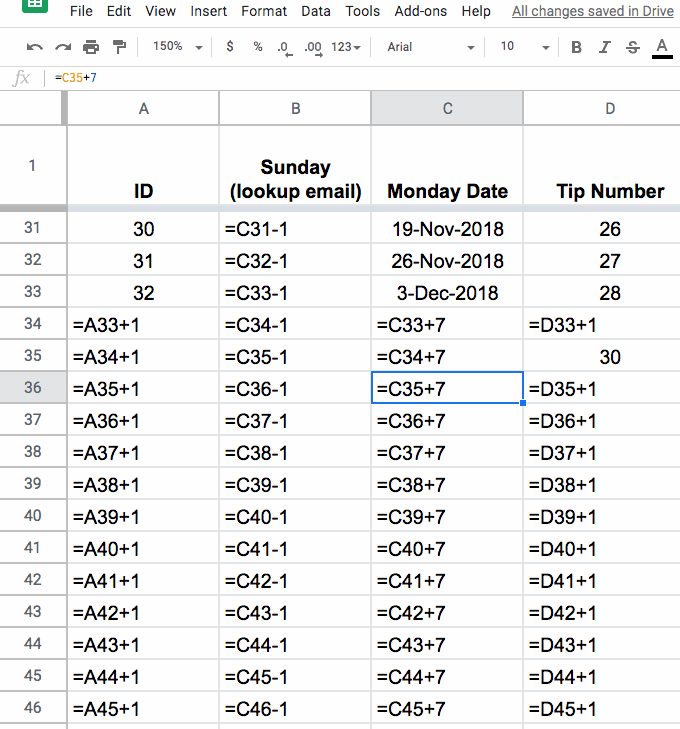Toggle strikethrough formatting
Screen dimensions: 680x729
(633, 47)
